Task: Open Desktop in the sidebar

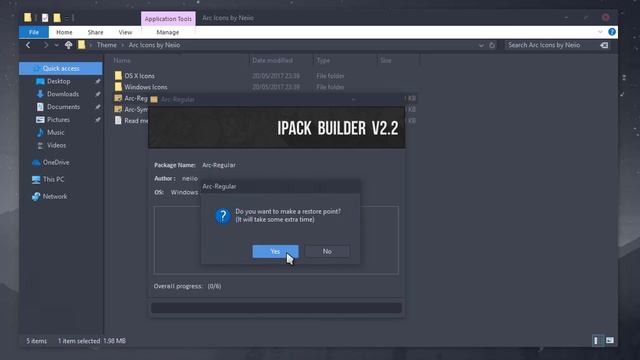Action: 59,81
